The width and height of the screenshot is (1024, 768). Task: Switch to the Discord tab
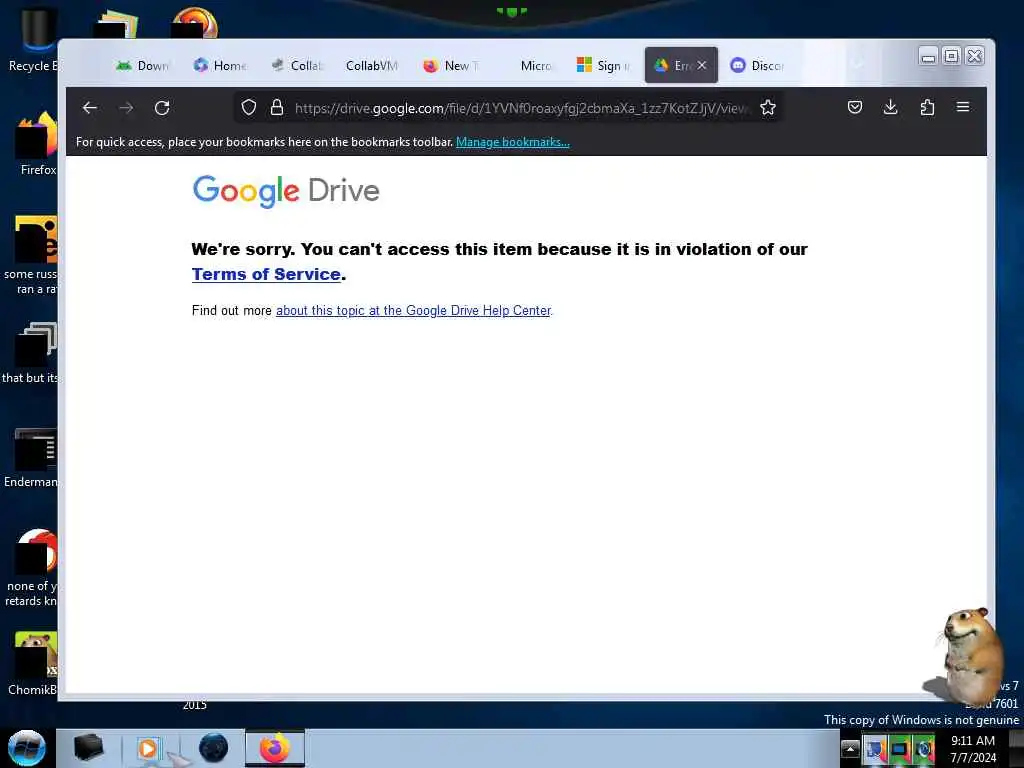757,65
